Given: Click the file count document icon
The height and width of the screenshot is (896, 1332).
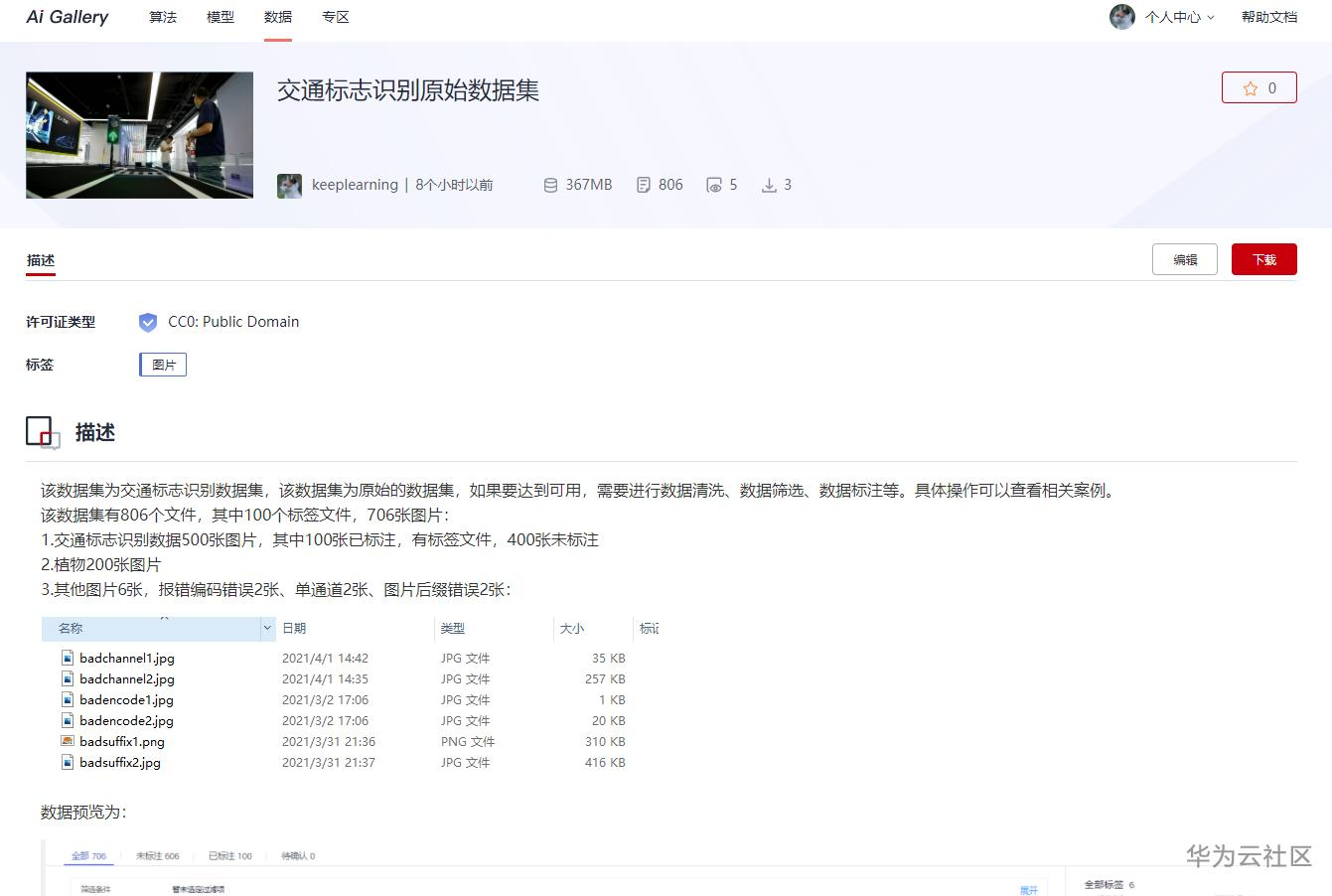Looking at the screenshot, I should (x=644, y=184).
